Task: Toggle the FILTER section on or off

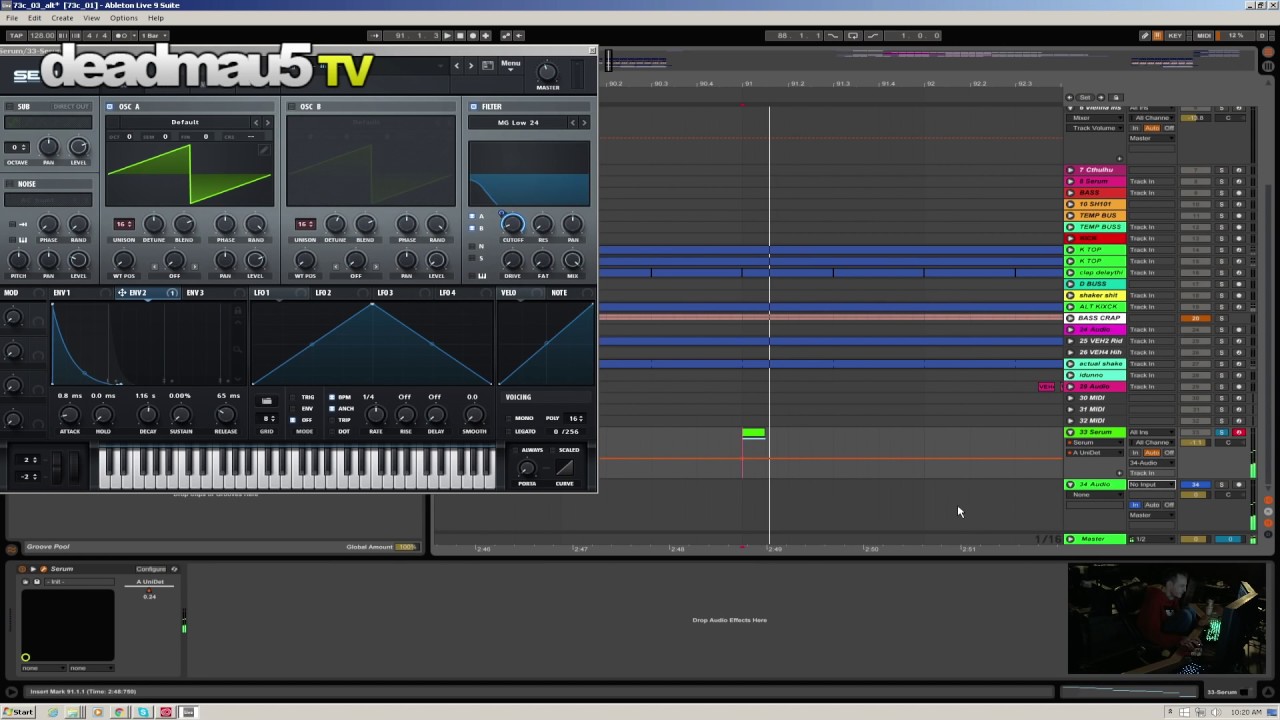Action: pos(474,107)
